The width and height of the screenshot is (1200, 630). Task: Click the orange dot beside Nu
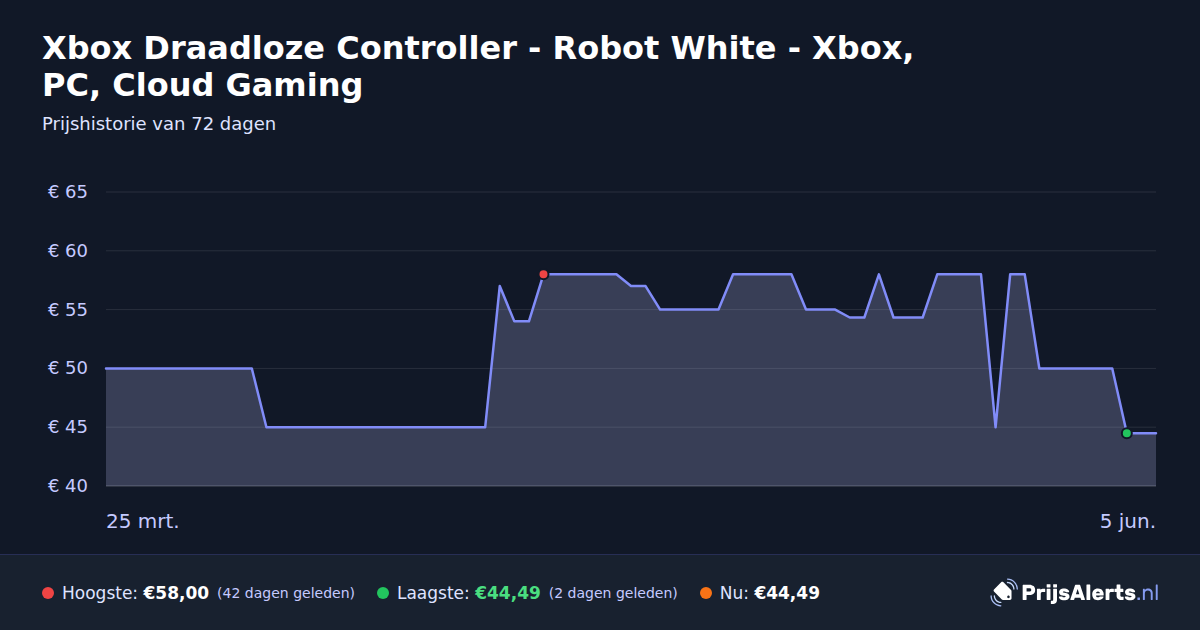point(706,593)
